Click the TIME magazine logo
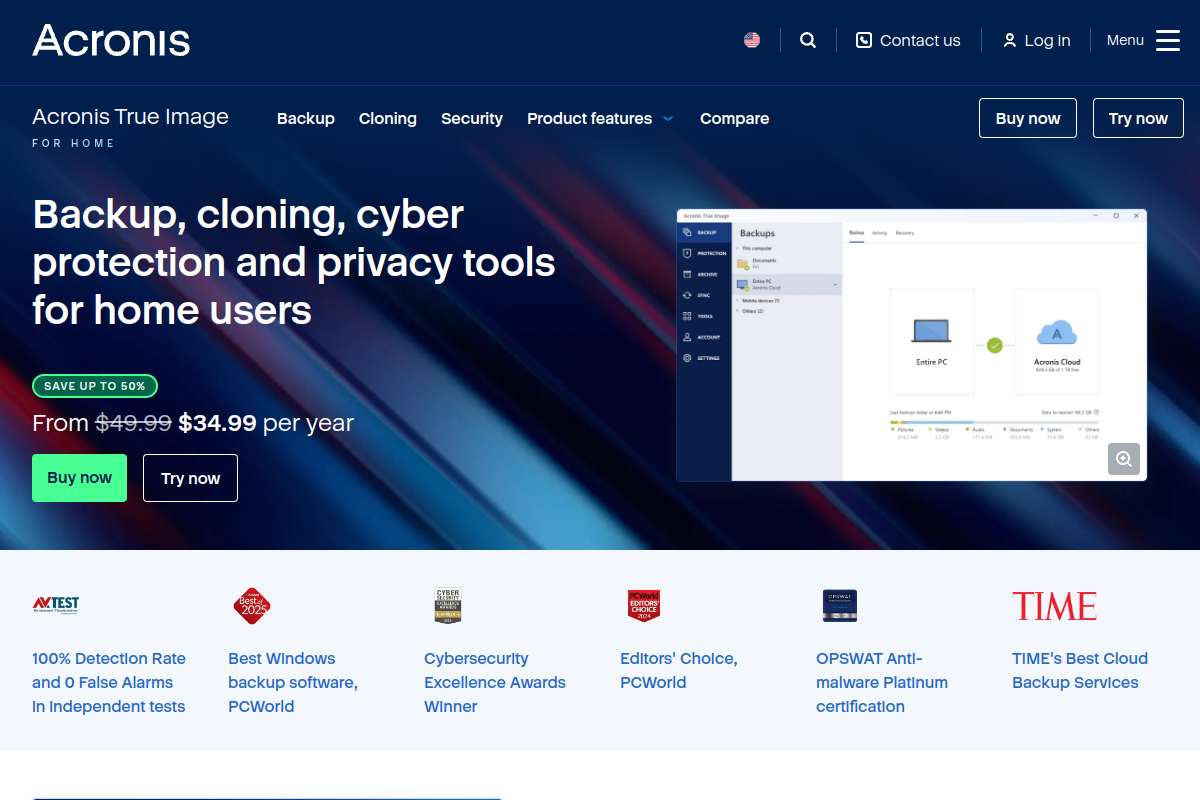This screenshot has width=1200, height=800. [1054, 606]
